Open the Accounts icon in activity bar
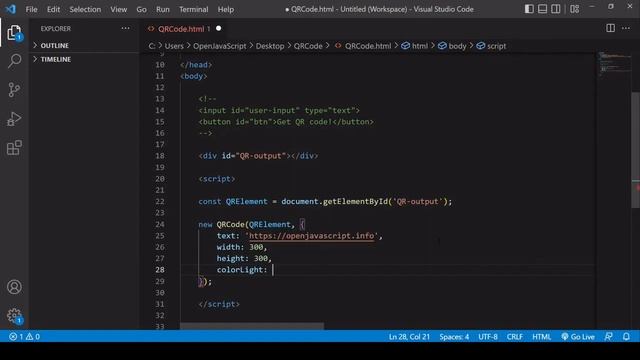This screenshot has width=640, height=360. 14,287
